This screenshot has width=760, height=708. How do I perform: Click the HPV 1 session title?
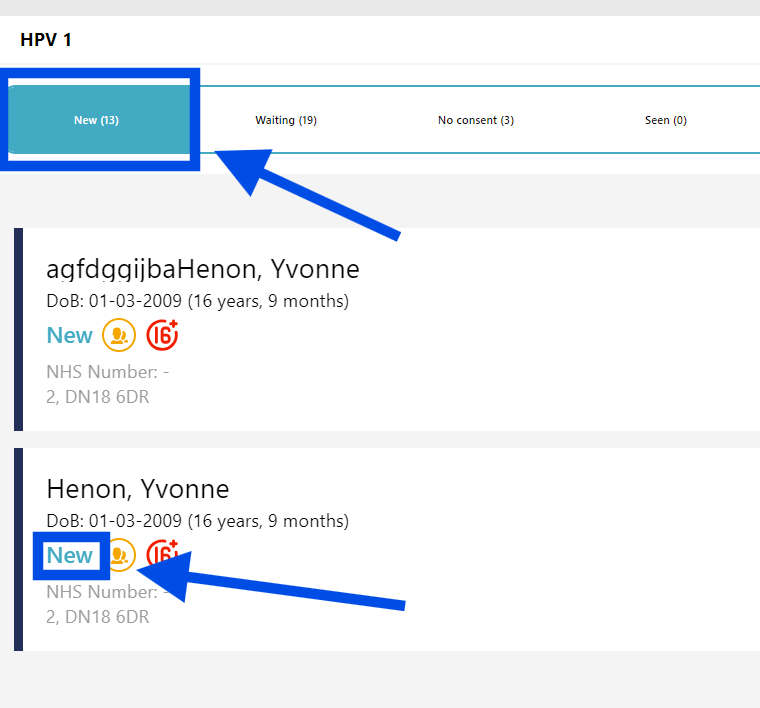click(46, 41)
